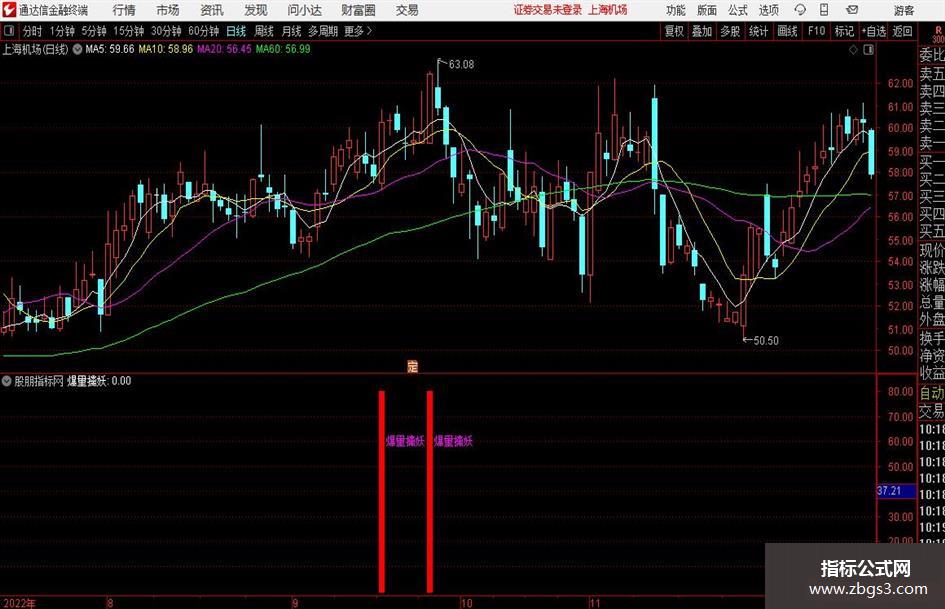Click the 定 marker below the chart
Screen dimensions: 945x609
tap(412, 366)
